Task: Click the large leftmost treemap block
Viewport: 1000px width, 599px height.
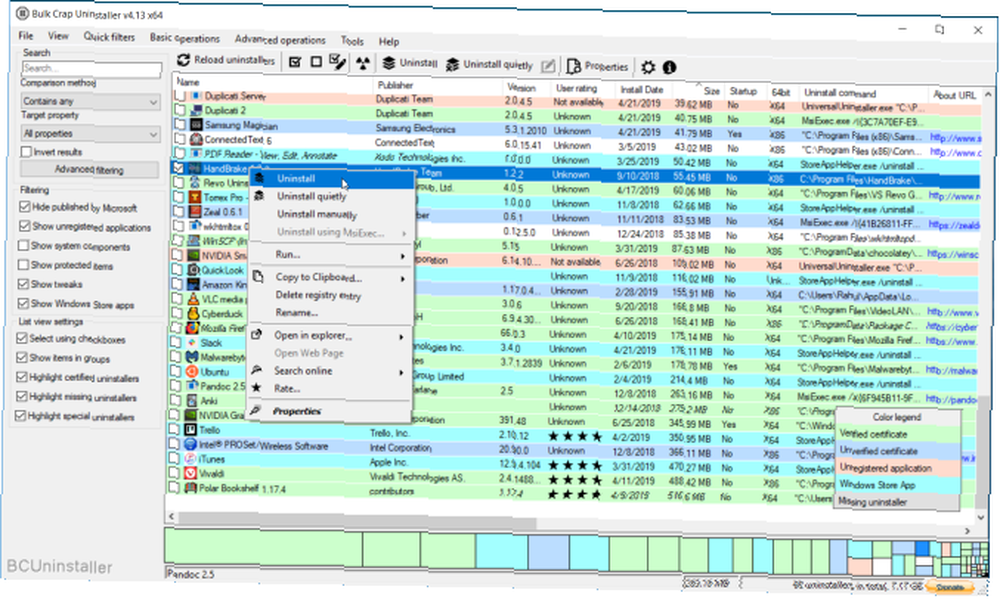Action: [263, 549]
